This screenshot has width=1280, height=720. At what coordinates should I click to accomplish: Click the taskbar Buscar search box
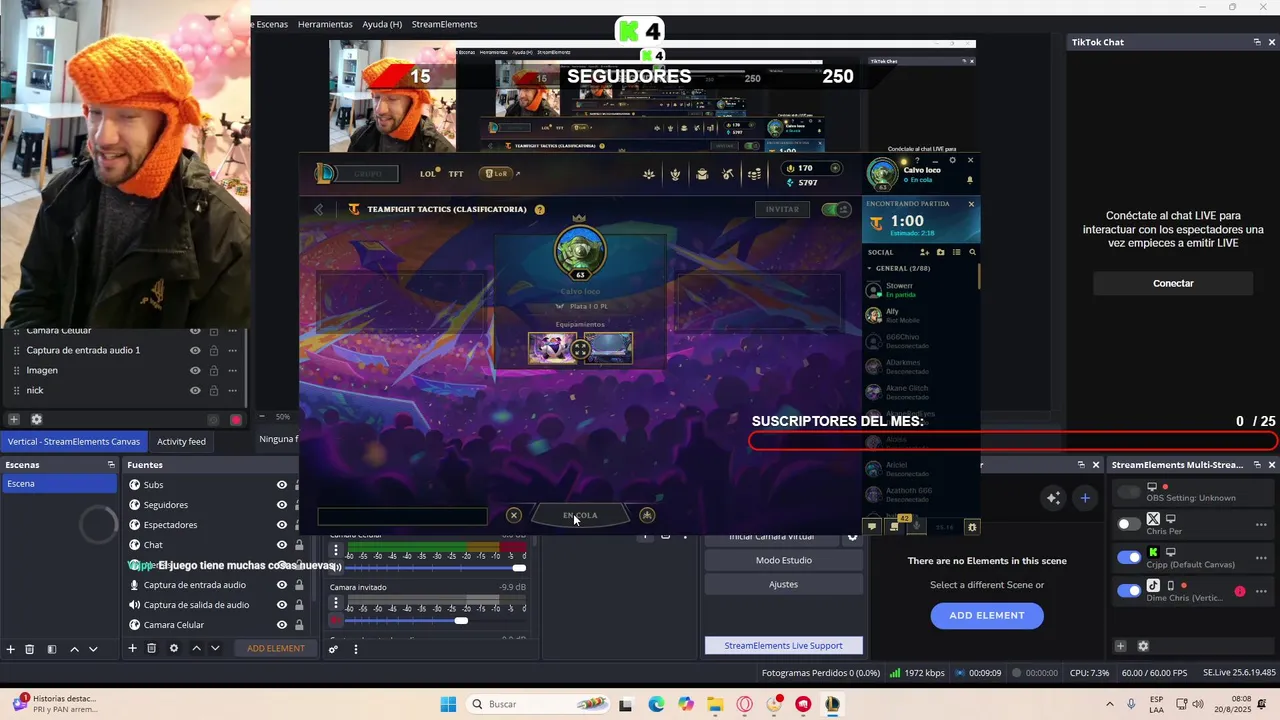click(x=538, y=705)
